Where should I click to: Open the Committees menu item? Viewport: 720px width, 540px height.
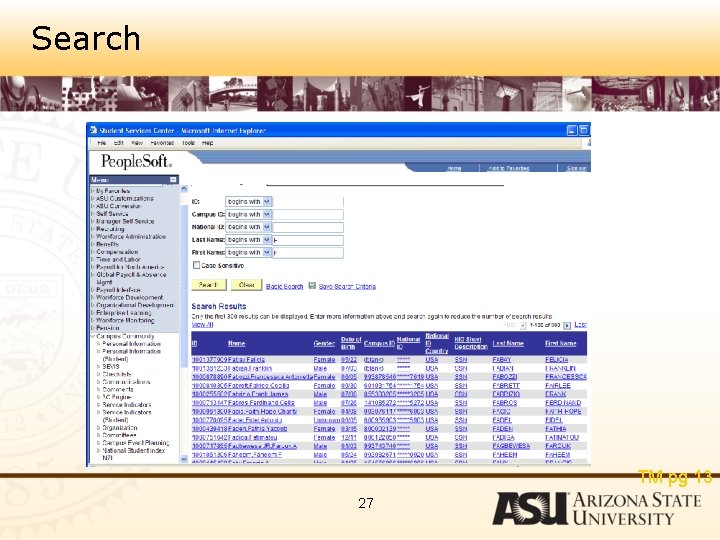pyautogui.click(x=119, y=435)
